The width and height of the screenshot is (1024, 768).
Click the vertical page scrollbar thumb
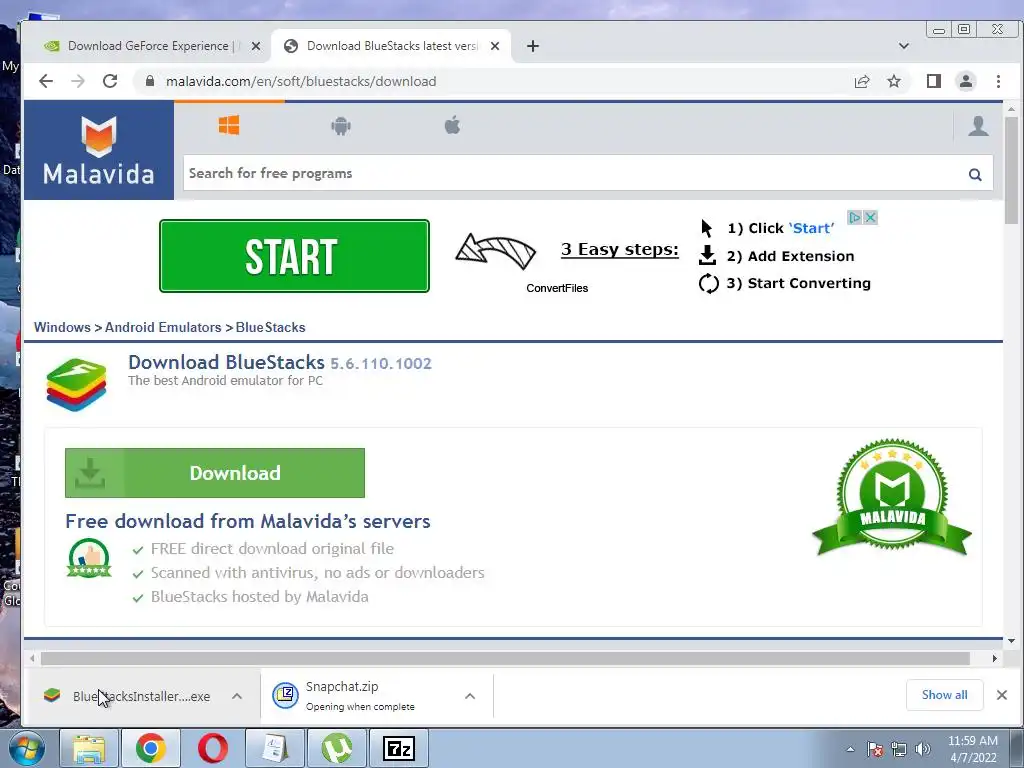point(1011,170)
